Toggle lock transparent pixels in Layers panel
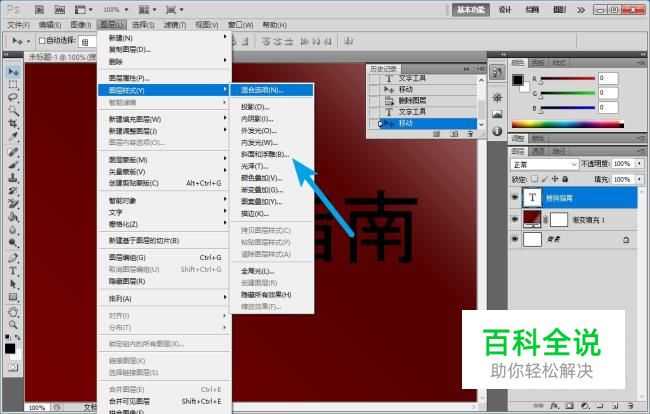 535,179
